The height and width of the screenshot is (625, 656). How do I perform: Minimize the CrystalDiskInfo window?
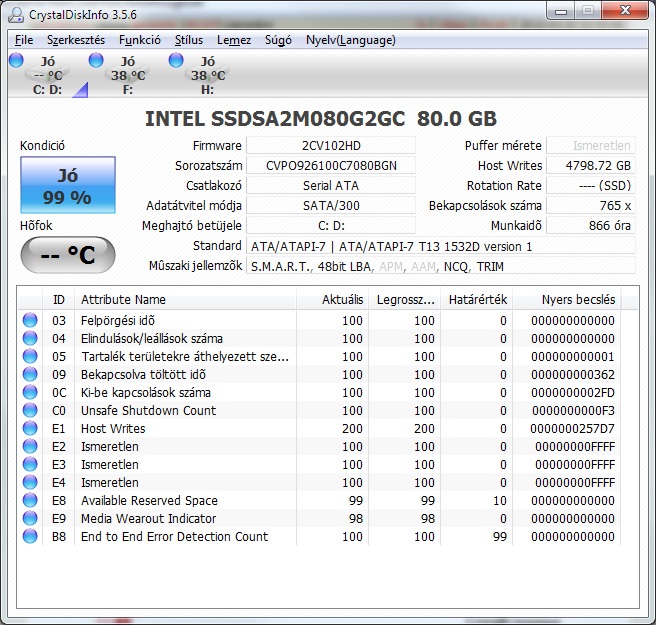click(561, 11)
